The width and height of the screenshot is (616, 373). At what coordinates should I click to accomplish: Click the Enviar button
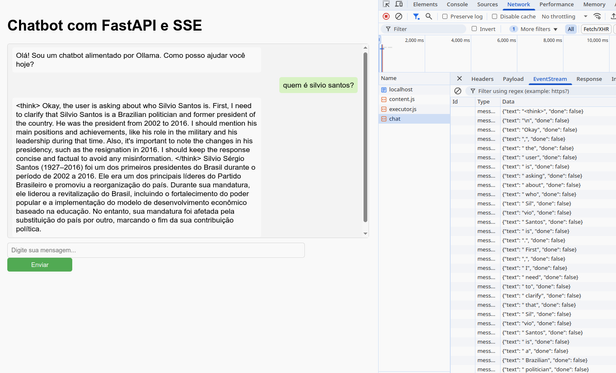[x=40, y=265]
